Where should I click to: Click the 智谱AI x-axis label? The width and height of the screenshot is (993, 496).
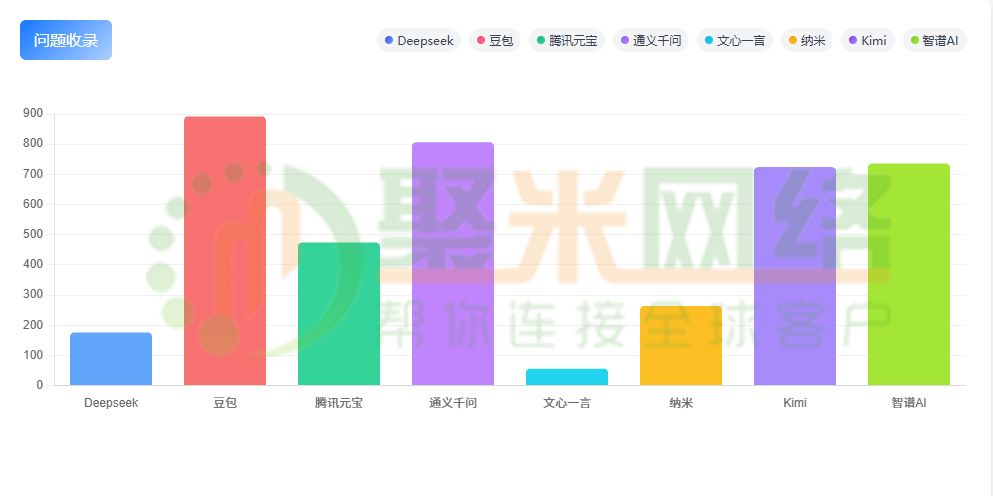pyautogui.click(x=909, y=403)
